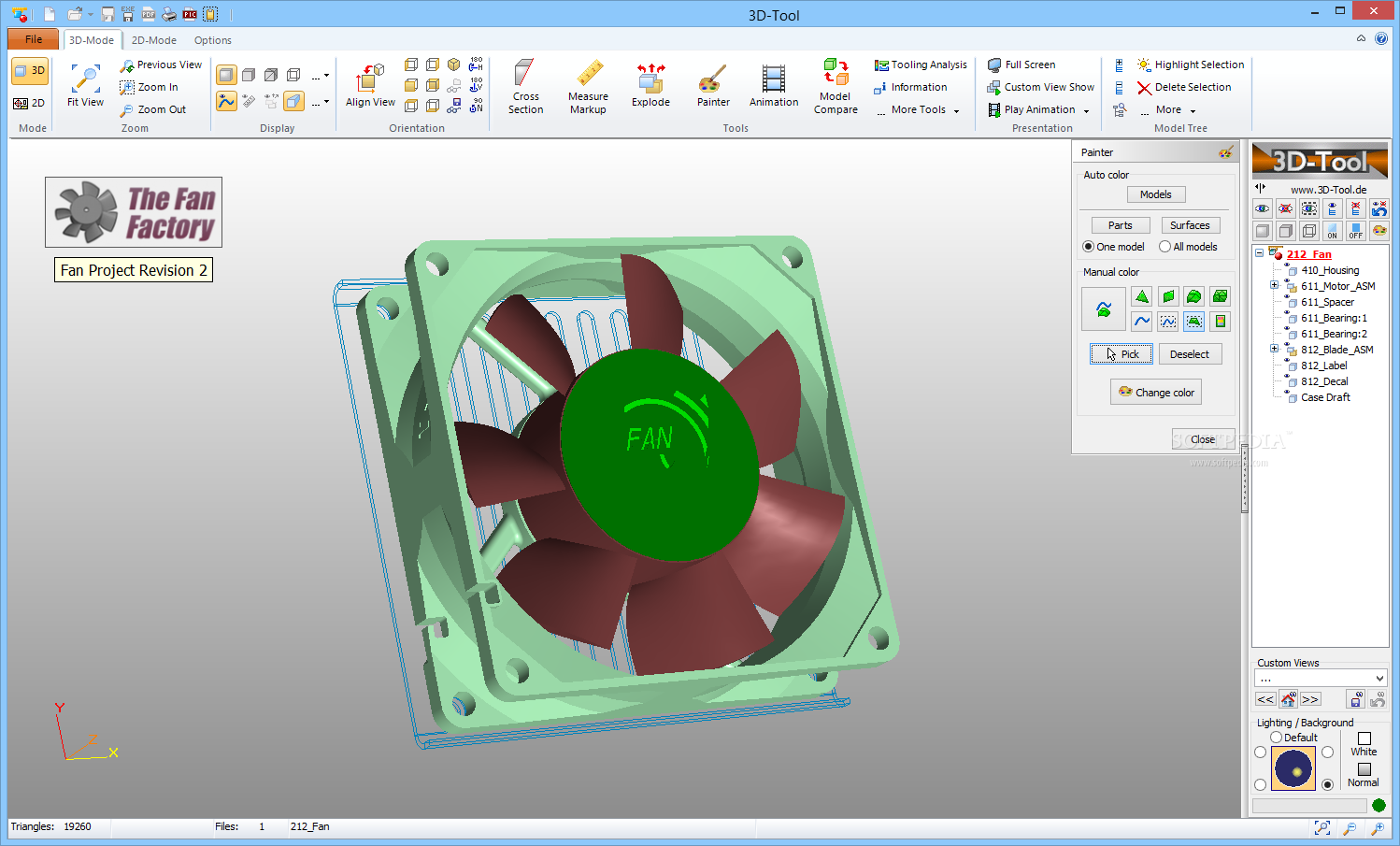Click the Models auto color button
The height and width of the screenshot is (846, 1400).
pyautogui.click(x=1156, y=194)
